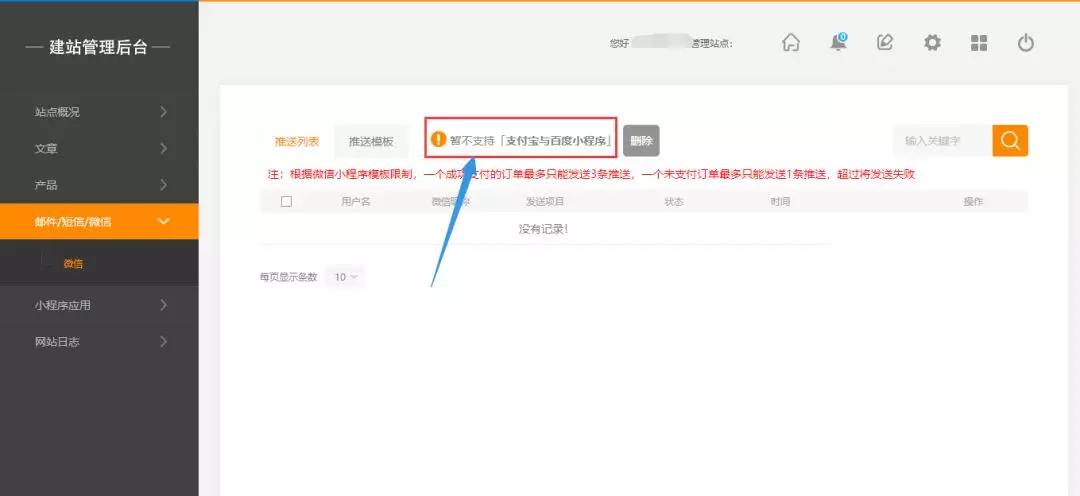
Task: Collapse the 邮件/短信/微信 section
Action: pos(99,221)
